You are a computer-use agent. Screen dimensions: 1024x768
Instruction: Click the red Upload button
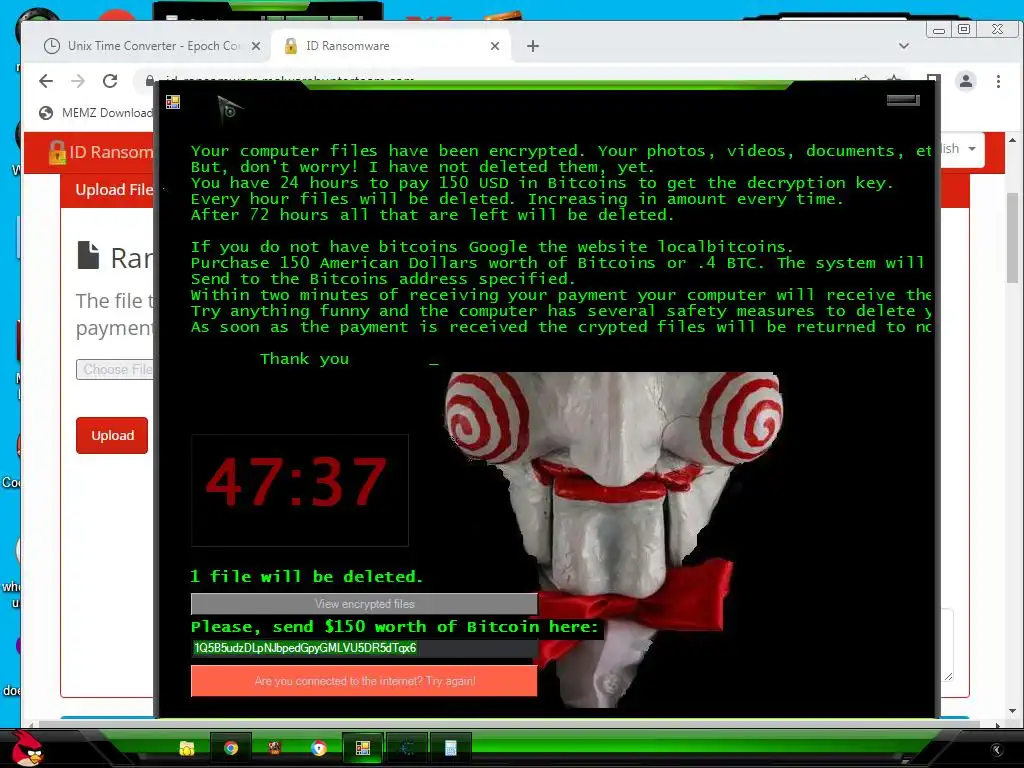[112, 436]
